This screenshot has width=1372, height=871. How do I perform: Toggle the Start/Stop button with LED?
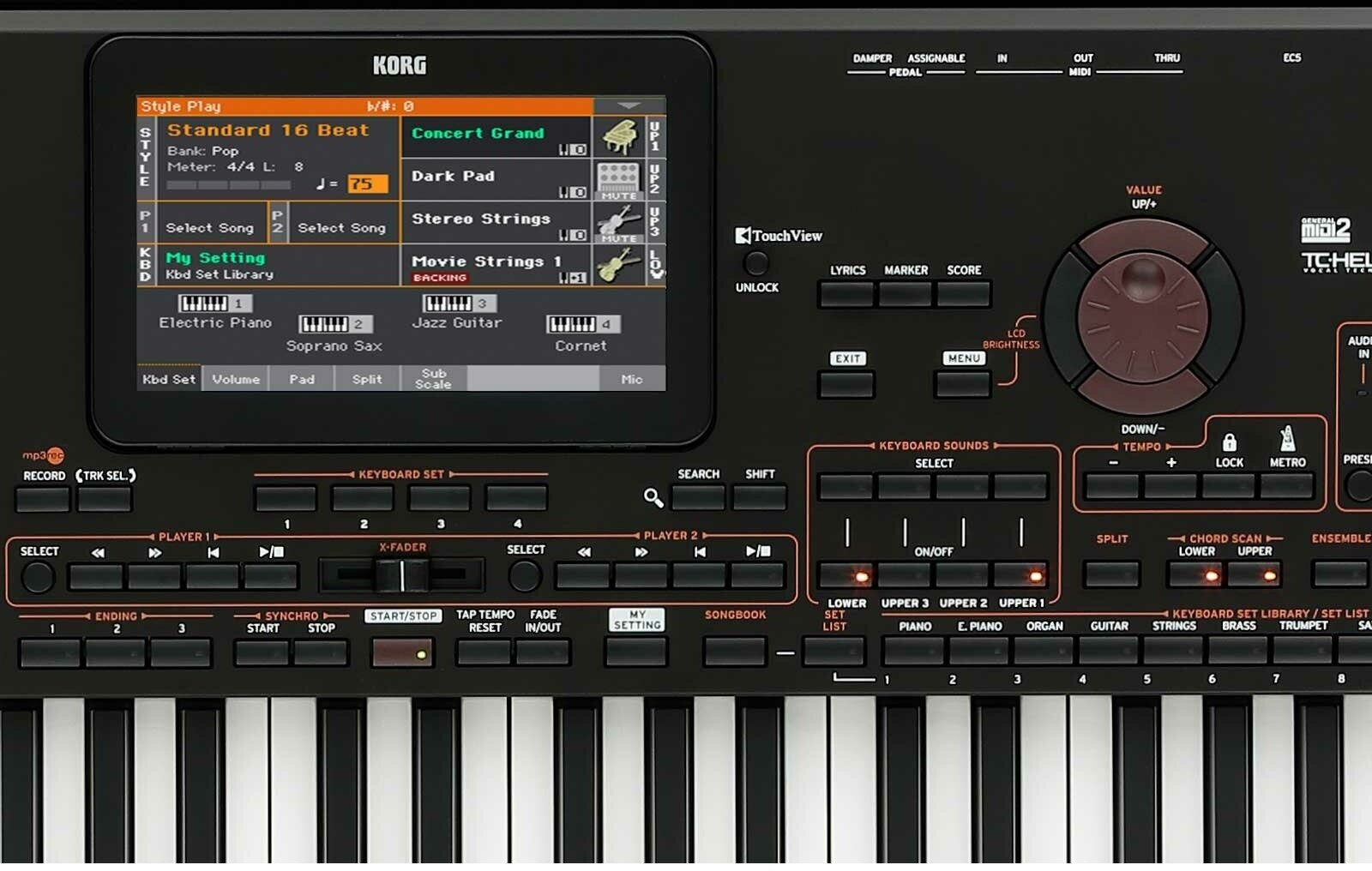click(402, 653)
